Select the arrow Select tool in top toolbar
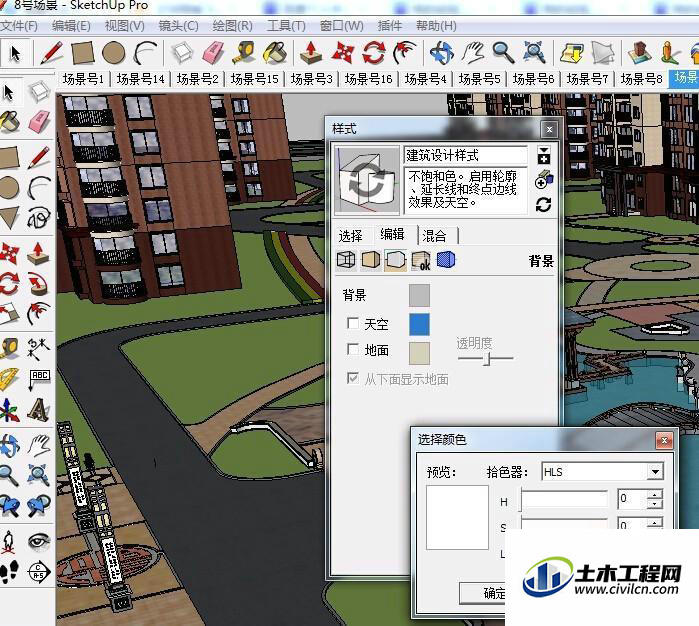This screenshot has height=626, width=699. [15, 53]
